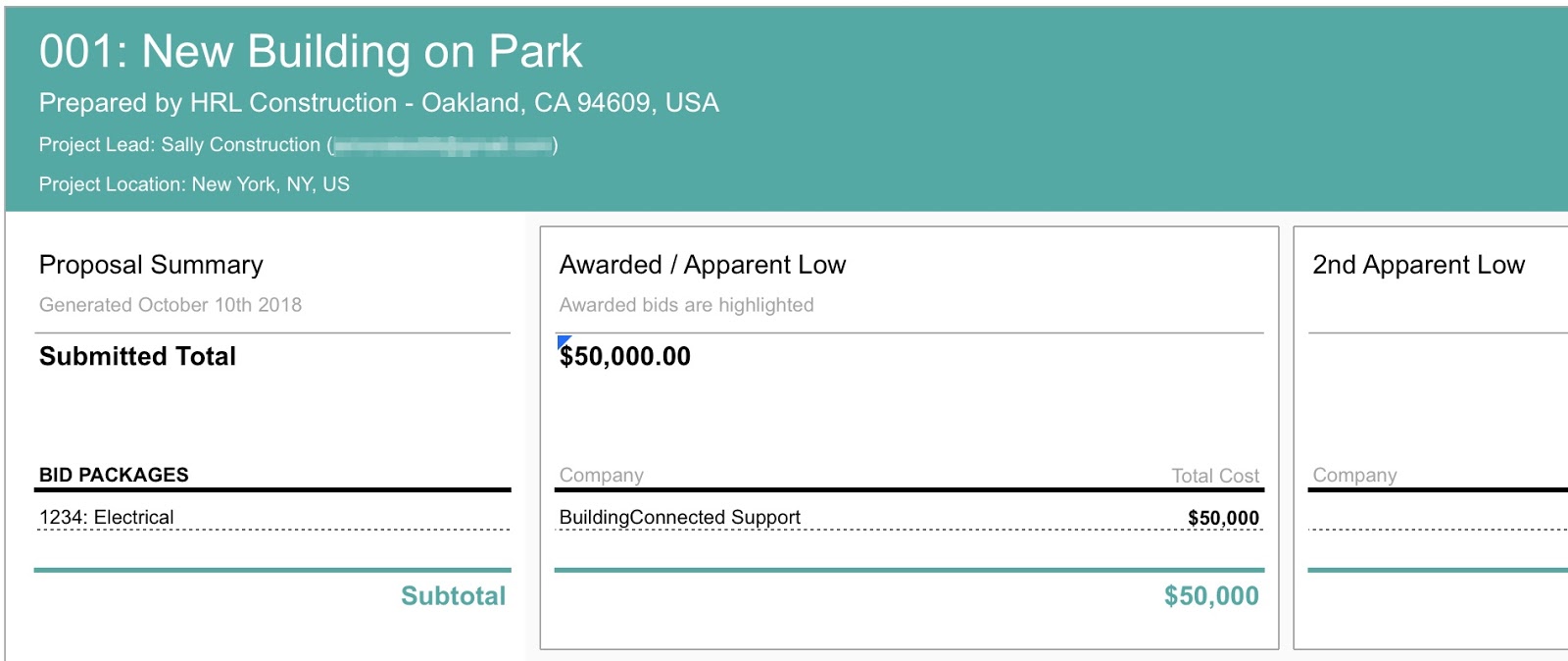Click the teal $50,000 subtotal amount
The height and width of the screenshot is (661, 1568).
coord(1211,596)
